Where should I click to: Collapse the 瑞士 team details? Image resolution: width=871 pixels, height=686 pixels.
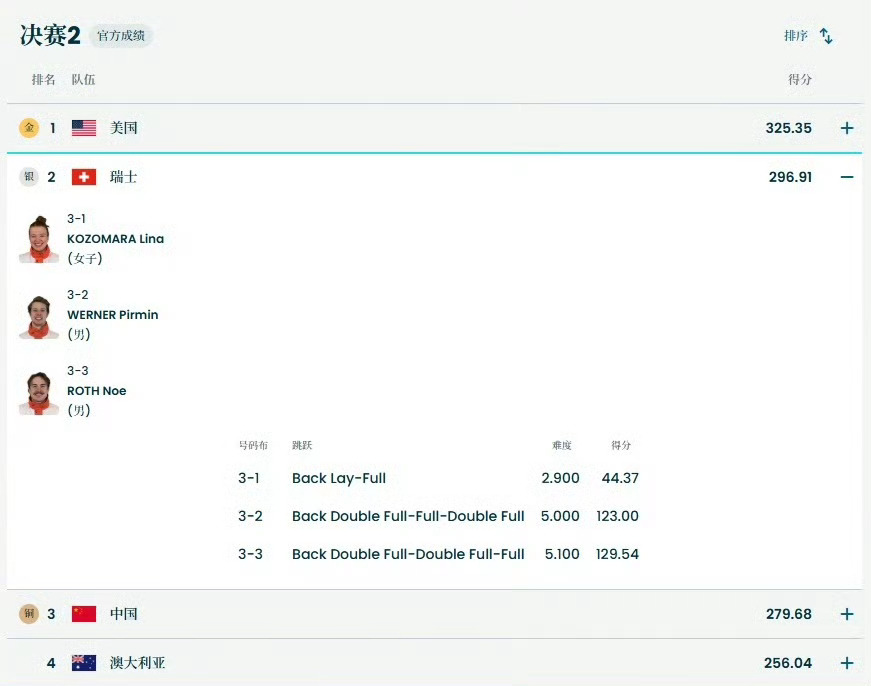846,177
